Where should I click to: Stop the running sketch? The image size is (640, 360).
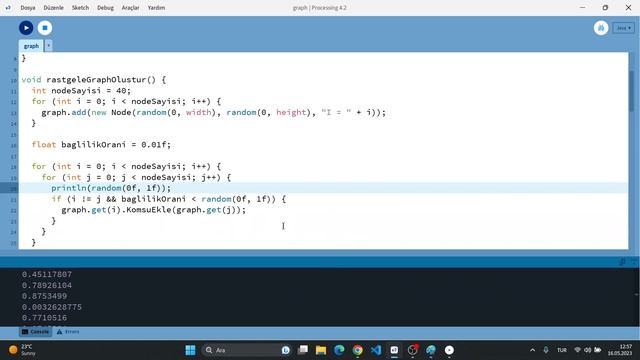45,28
